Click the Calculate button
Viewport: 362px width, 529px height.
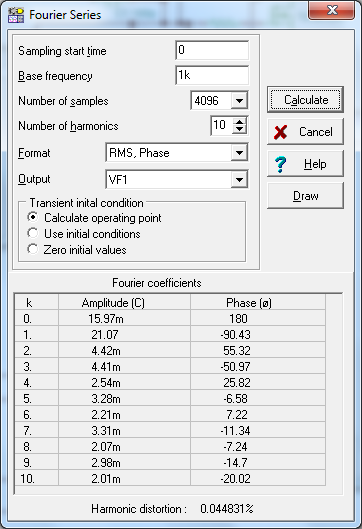pyautogui.click(x=305, y=100)
